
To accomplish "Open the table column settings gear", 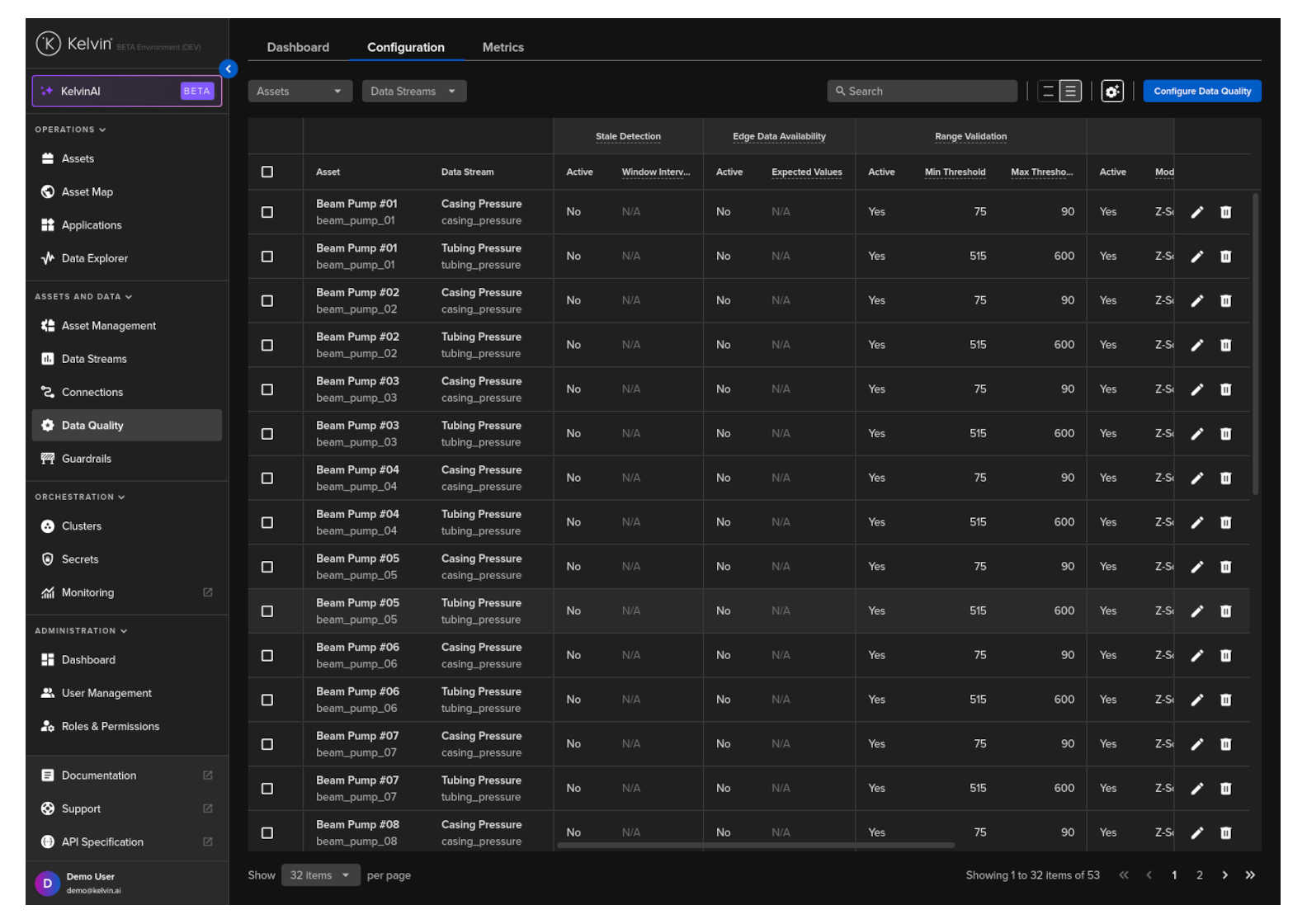I will [1112, 92].
